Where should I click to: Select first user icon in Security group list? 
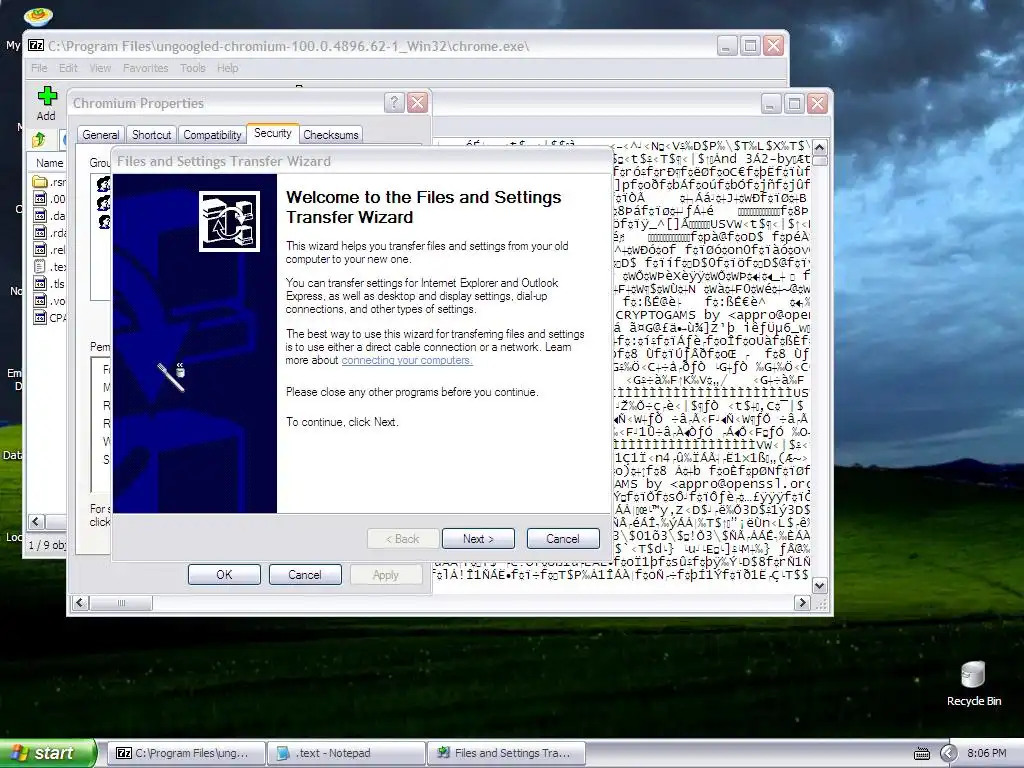(103, 184)
